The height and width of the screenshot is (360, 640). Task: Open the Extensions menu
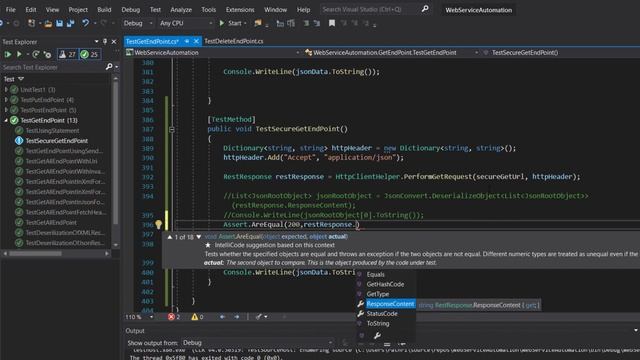coord(240,9)
